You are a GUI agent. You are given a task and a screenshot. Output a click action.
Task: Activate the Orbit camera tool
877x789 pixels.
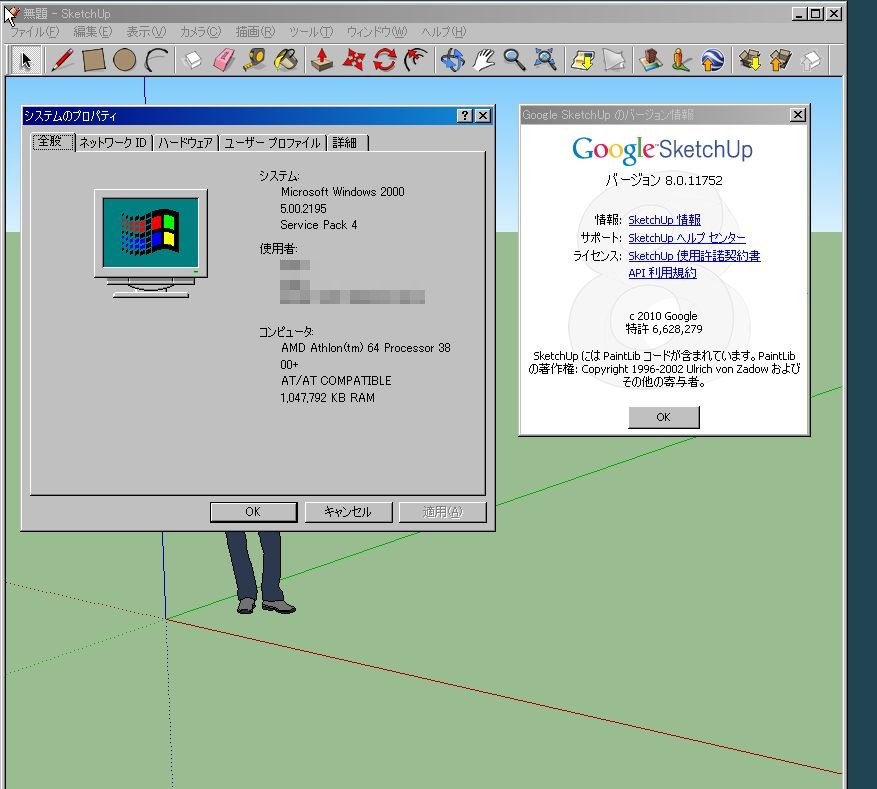[452, 60]
